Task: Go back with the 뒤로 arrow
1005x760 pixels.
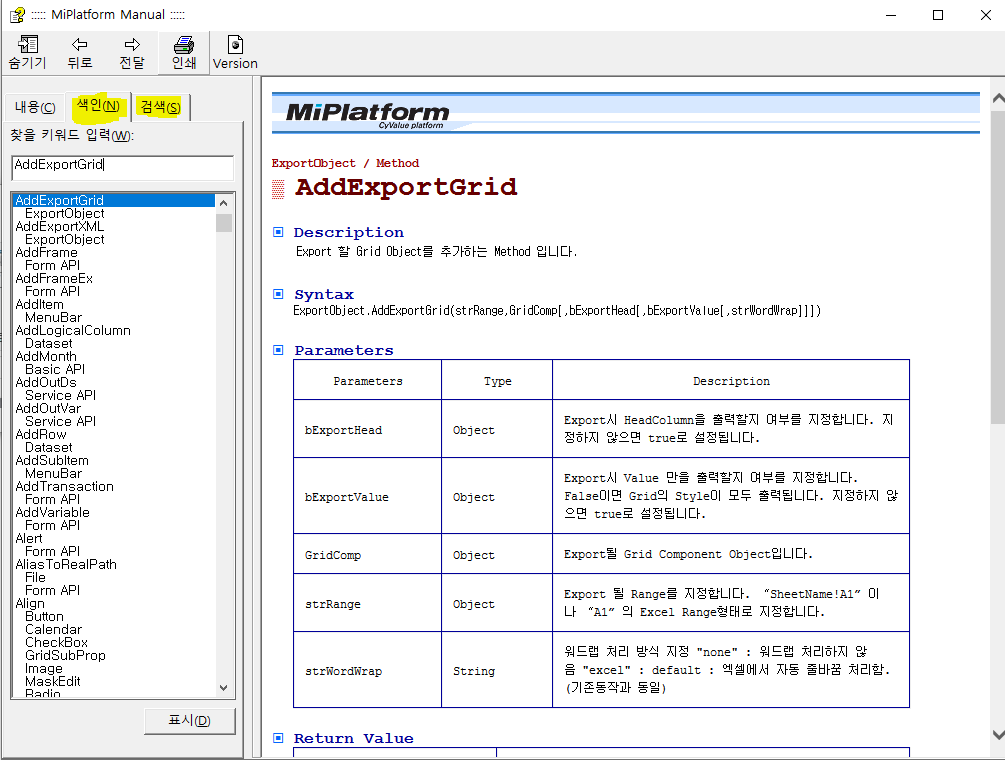Action: 79,53
